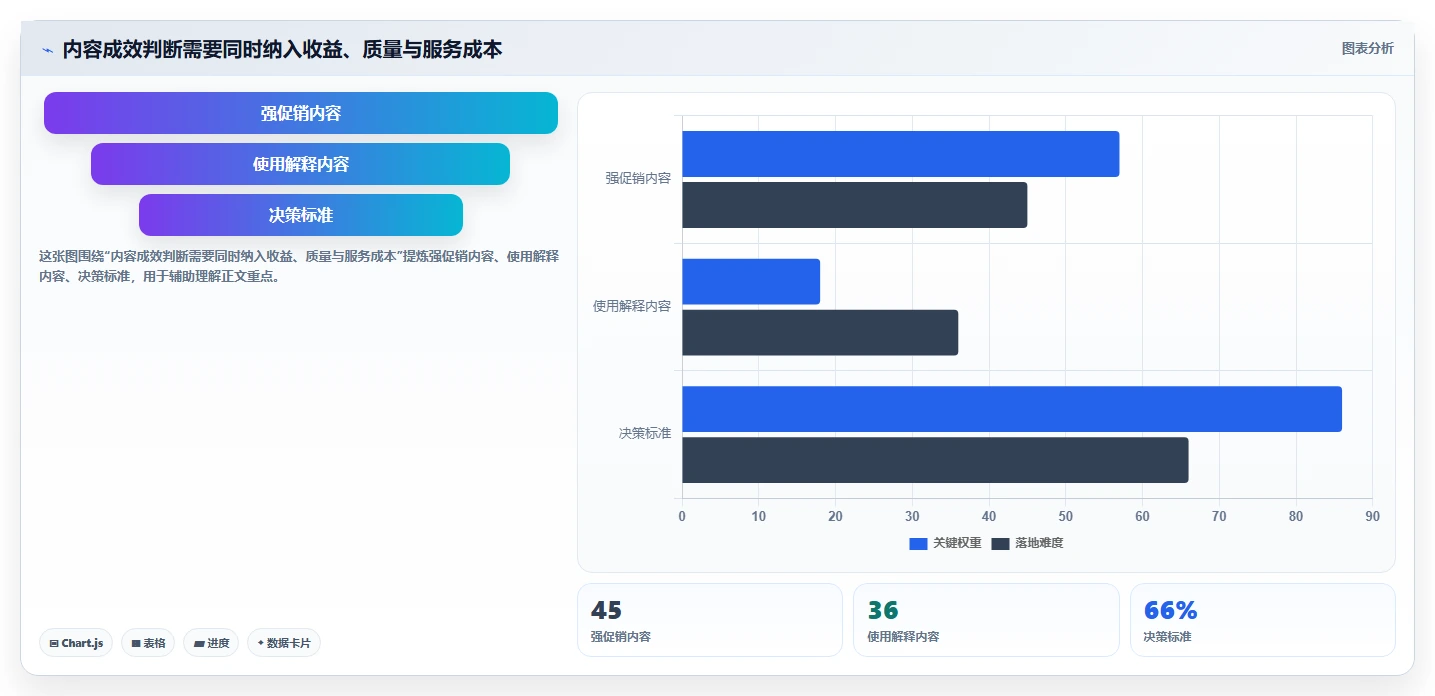Toggle the 落地难度 legend item
The image size is (1435, 696).
coord(1027,543)
